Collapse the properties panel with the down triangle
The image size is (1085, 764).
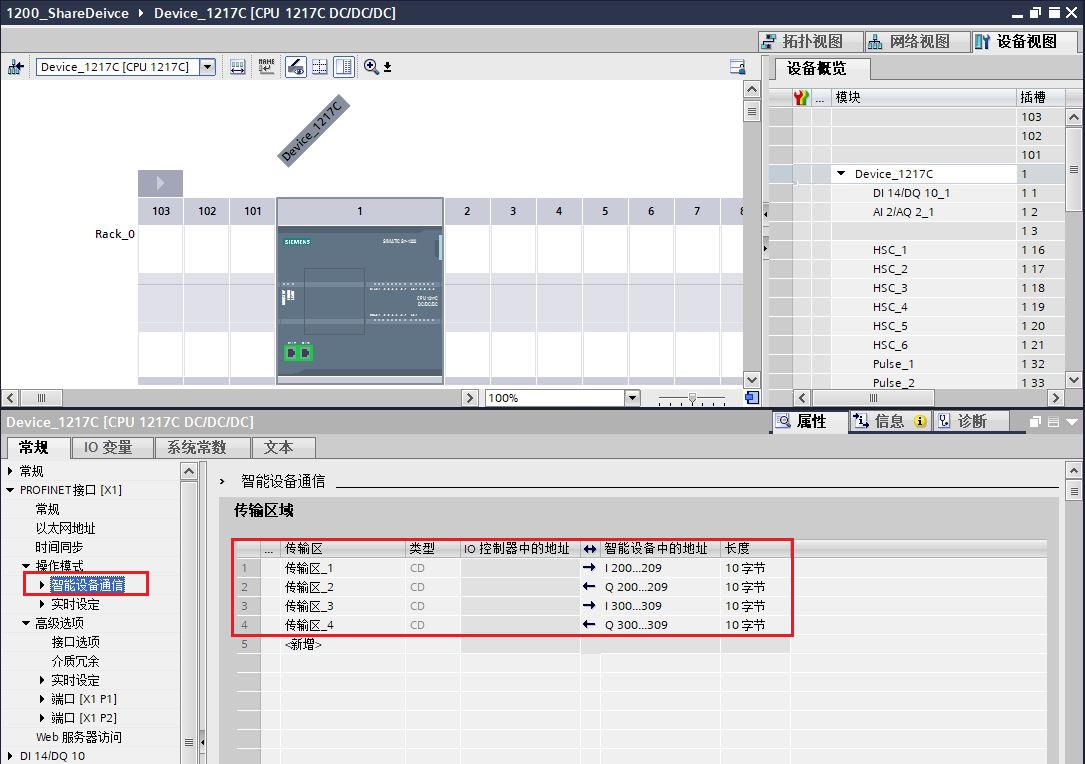point(1072,421)
